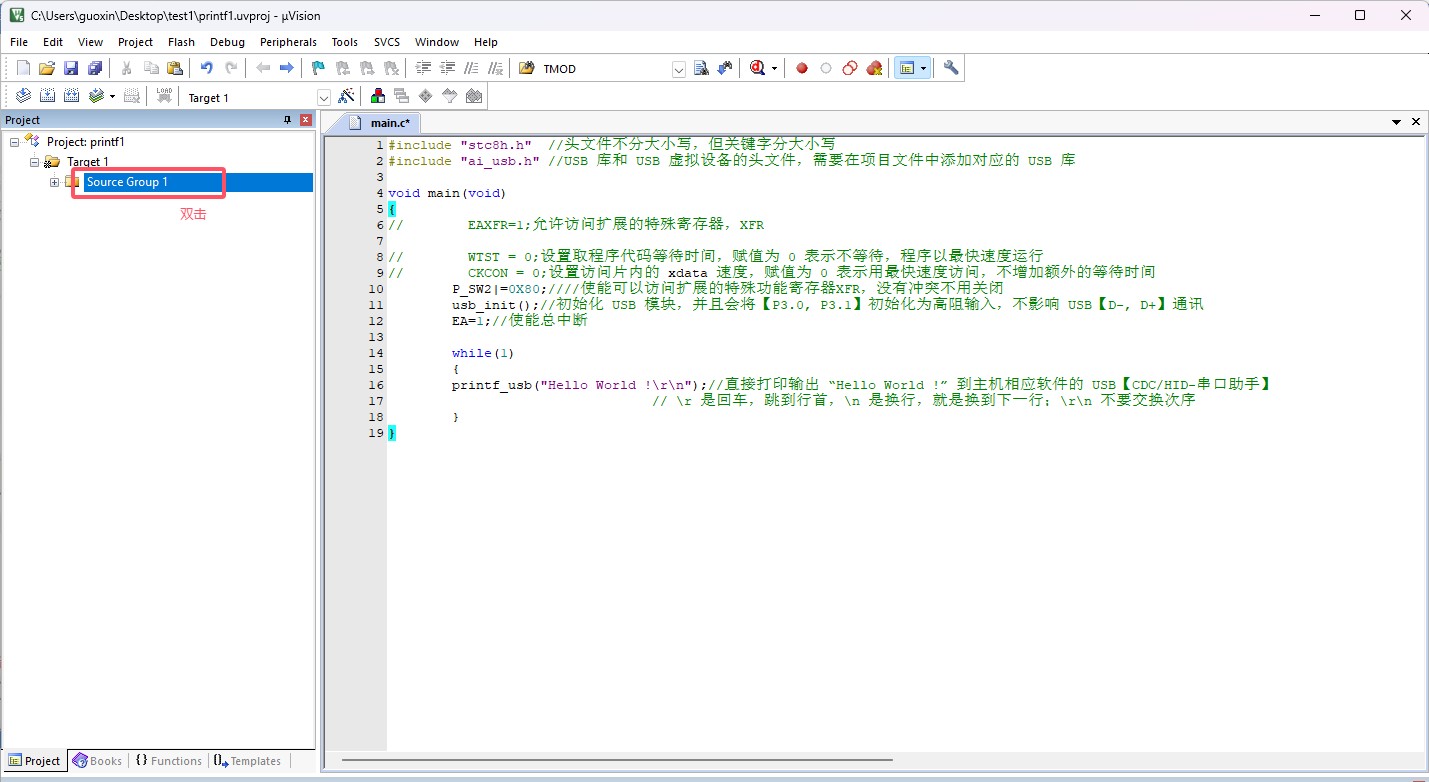
Task: Open the Pack Installer icon
Action: (474, 96)
